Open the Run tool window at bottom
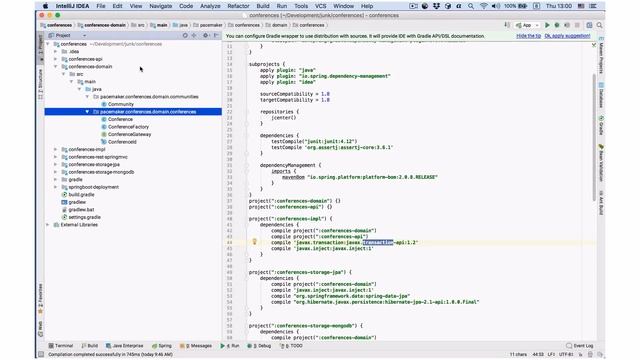640x360 pixels. [230, 346]
